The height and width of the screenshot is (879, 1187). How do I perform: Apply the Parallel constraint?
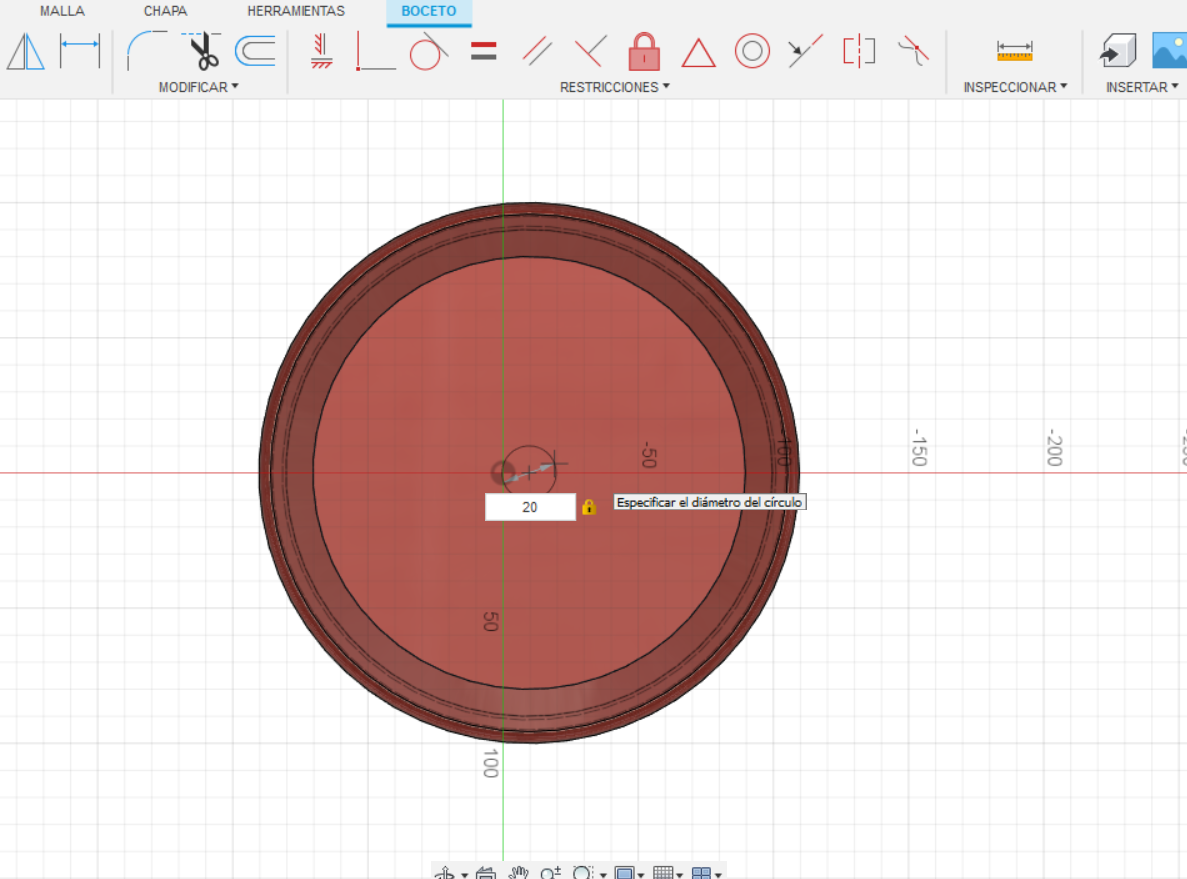(537, 51)
